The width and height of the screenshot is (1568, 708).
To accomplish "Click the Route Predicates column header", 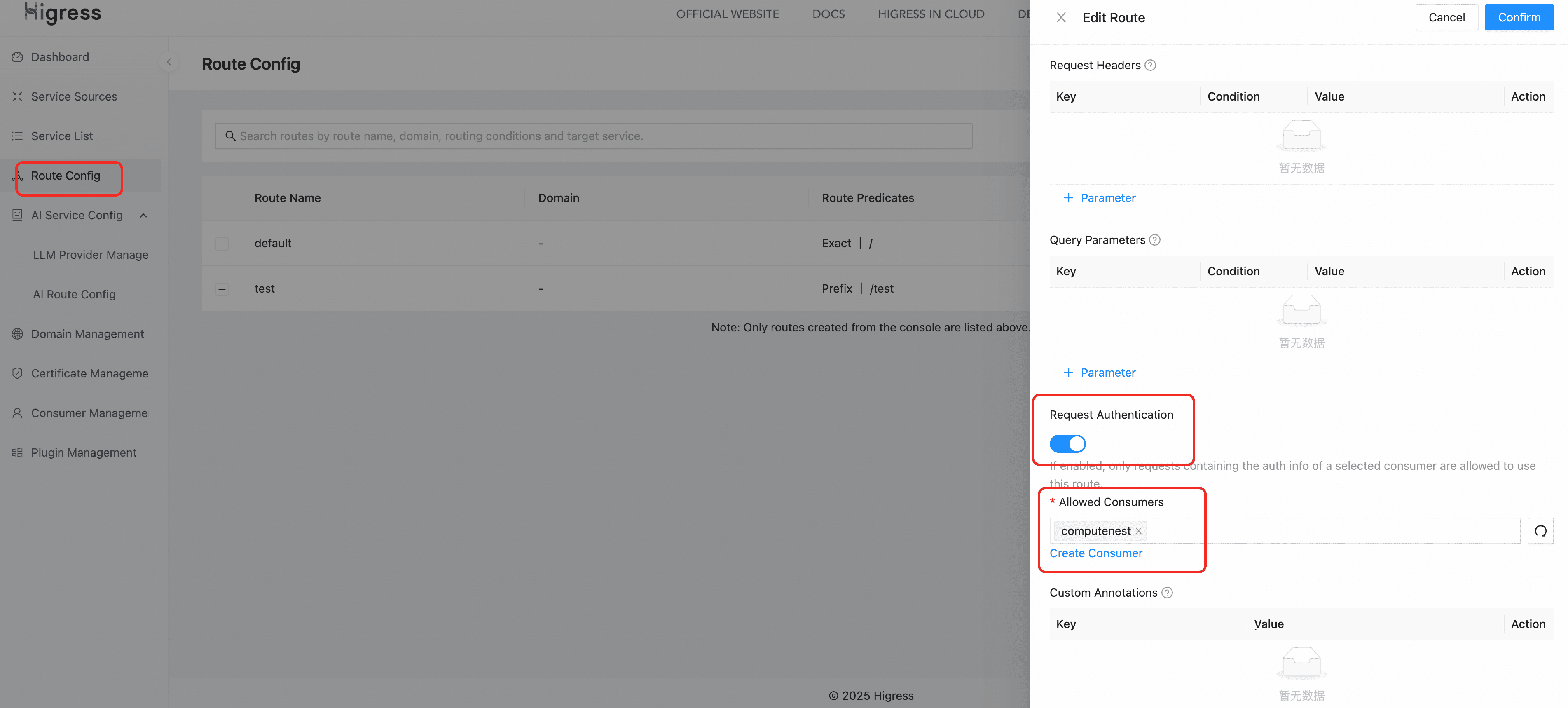I will pos(867,198).
